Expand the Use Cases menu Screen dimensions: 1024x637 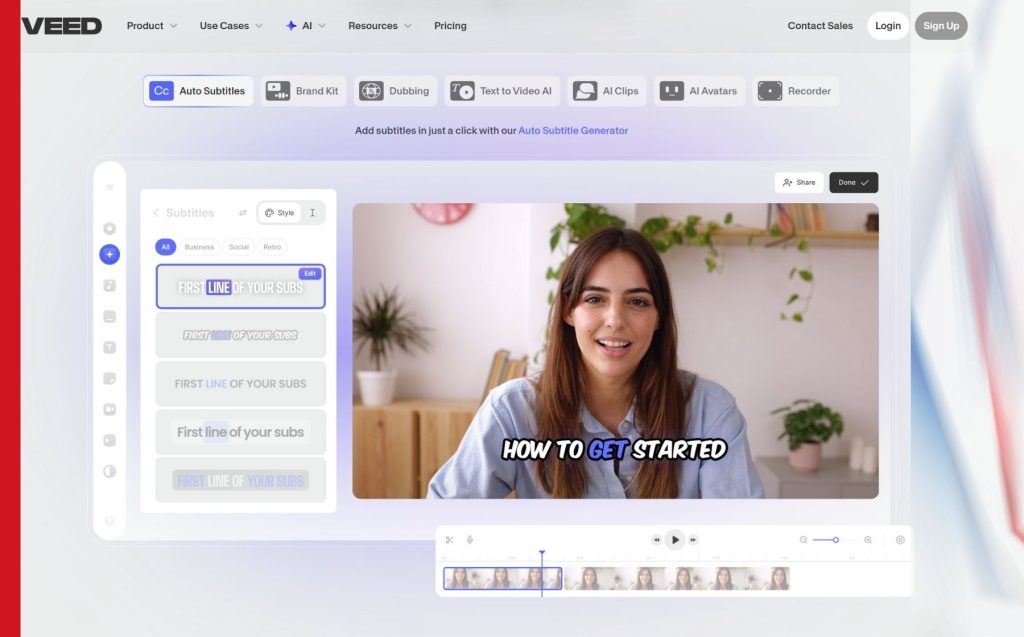(231, 25)
